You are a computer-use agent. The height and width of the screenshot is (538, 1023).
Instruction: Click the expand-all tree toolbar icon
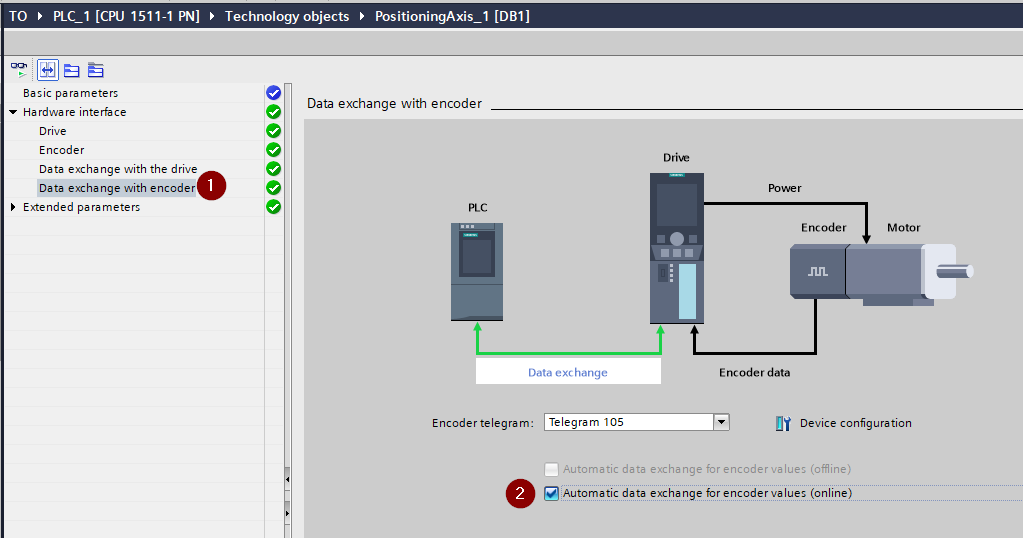(96, 70)
